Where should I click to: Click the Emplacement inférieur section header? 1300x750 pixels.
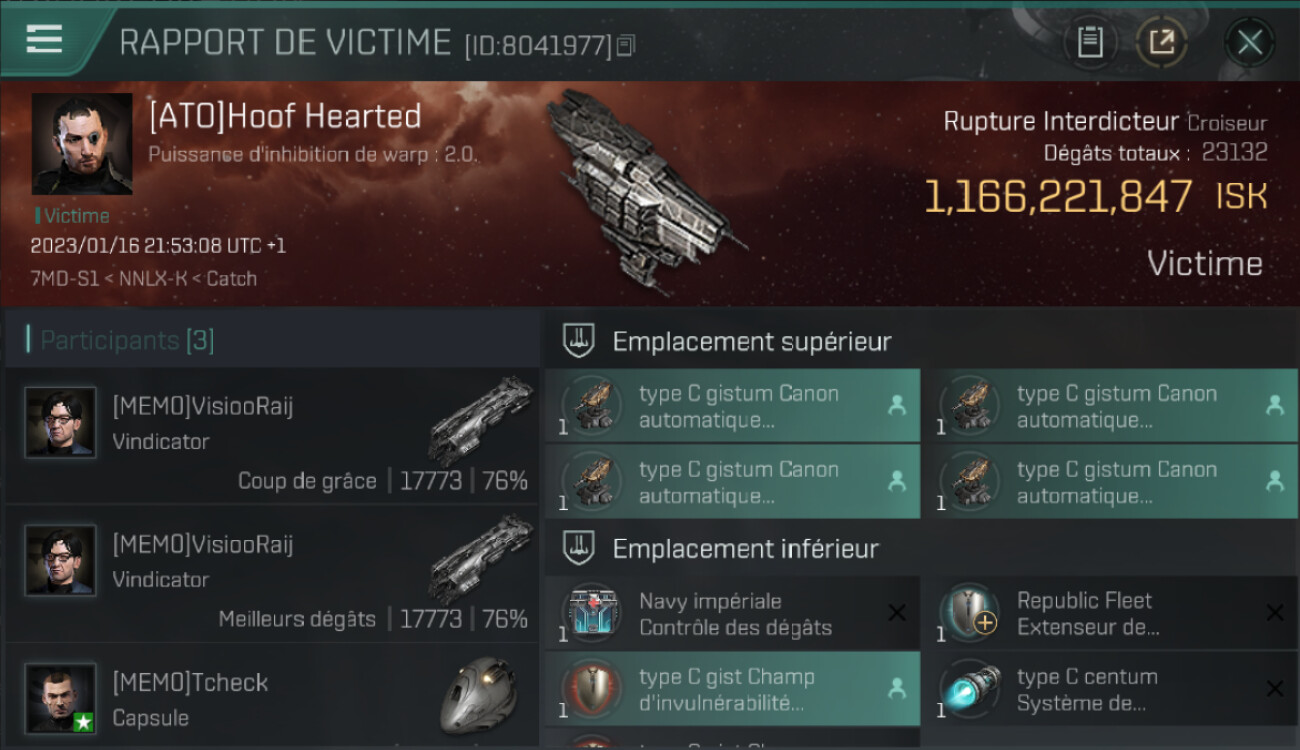(746, 548)
